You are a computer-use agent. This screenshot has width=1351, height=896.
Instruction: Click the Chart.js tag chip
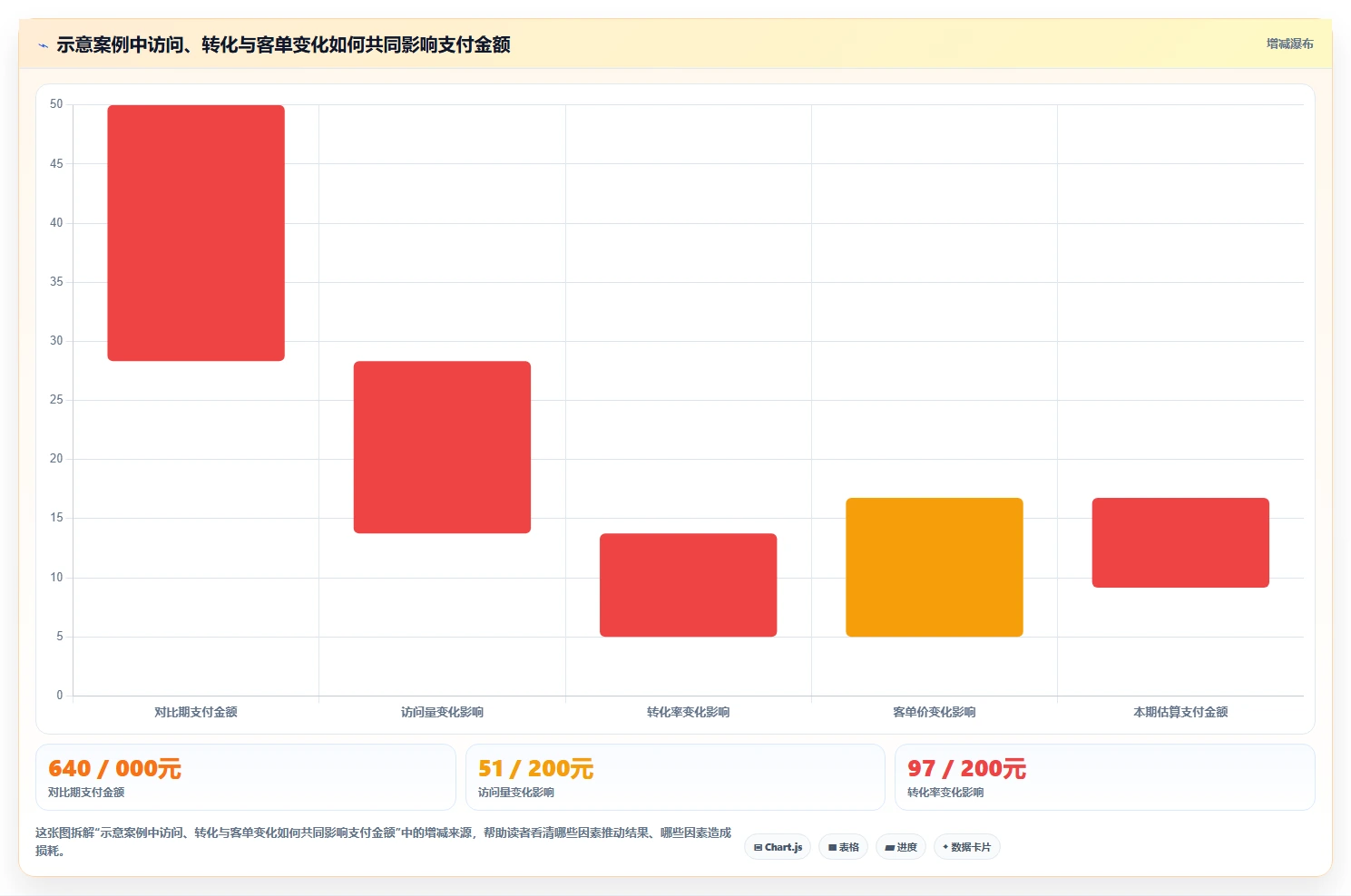778,847
